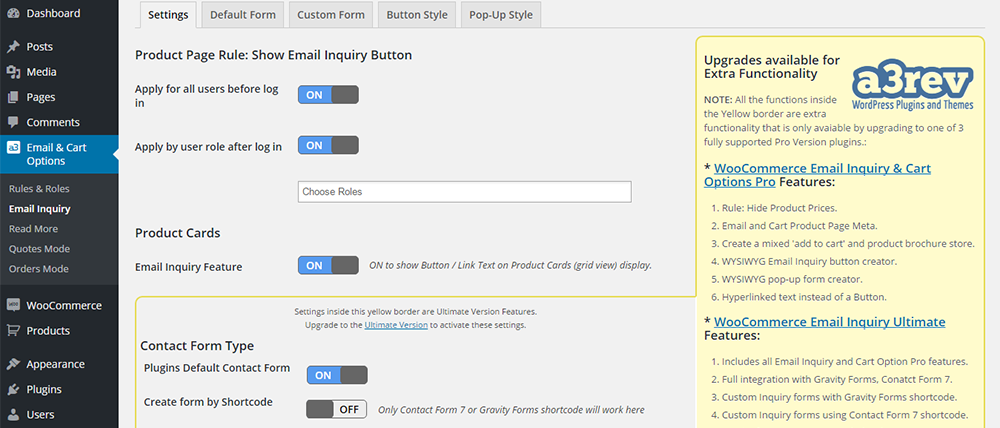Click the Posts pushpin icon

tap(13, 47)
